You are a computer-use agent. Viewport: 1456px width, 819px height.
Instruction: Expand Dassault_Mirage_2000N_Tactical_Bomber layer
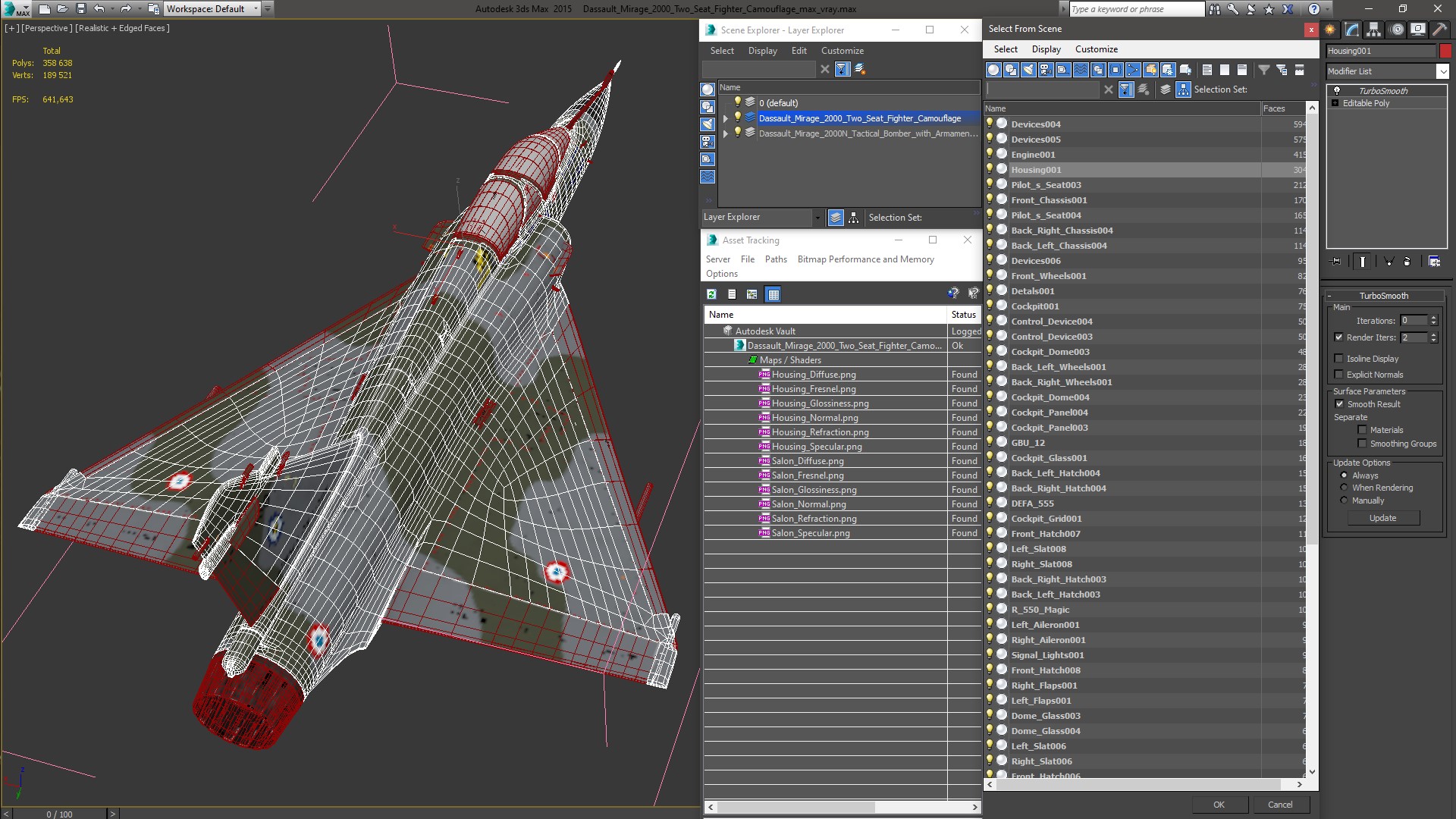click(x=726, y=133)
